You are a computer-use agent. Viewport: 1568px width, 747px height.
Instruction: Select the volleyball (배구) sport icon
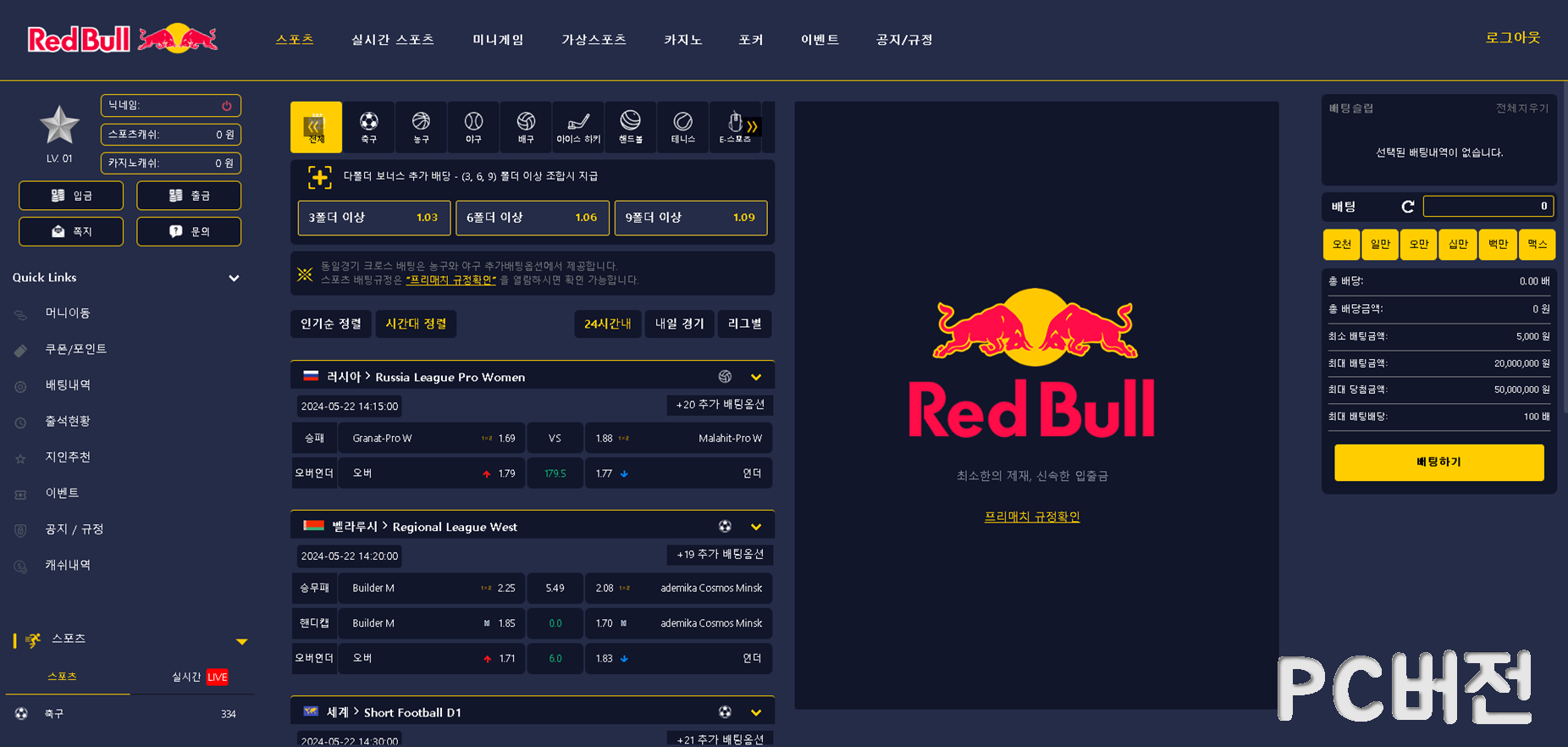(526, 127)
